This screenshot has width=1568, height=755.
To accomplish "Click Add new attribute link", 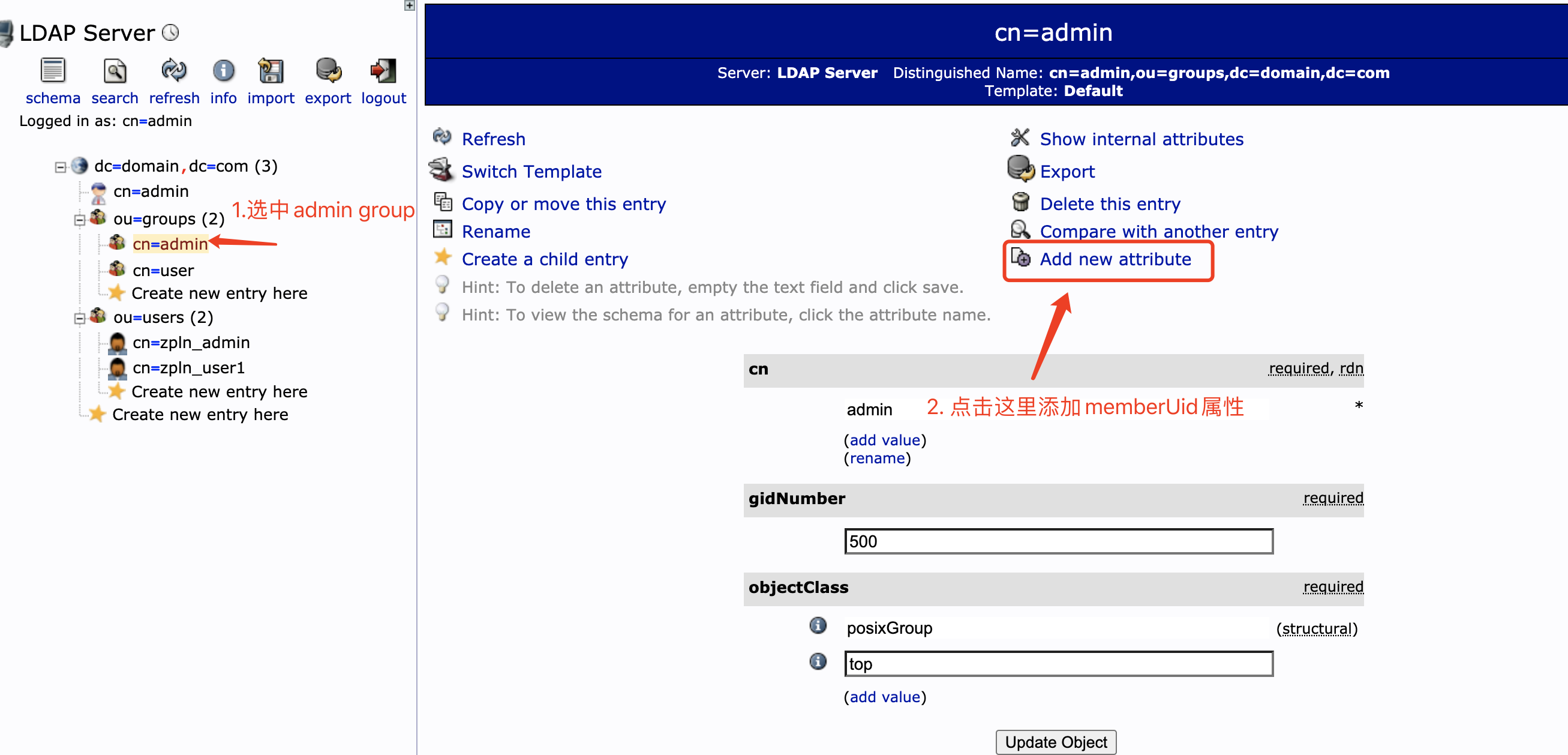I will coord(1115,259).
